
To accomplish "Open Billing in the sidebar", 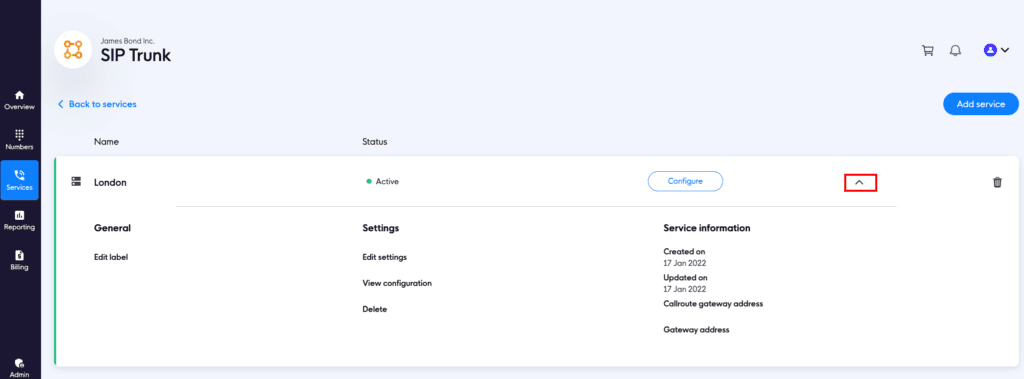I will [x=20, y=261].
